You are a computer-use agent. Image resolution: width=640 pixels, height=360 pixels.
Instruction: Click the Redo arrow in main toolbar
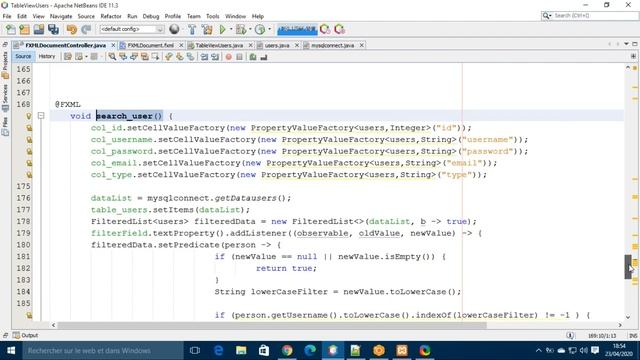pyautogui.click(x=86, y=29)
